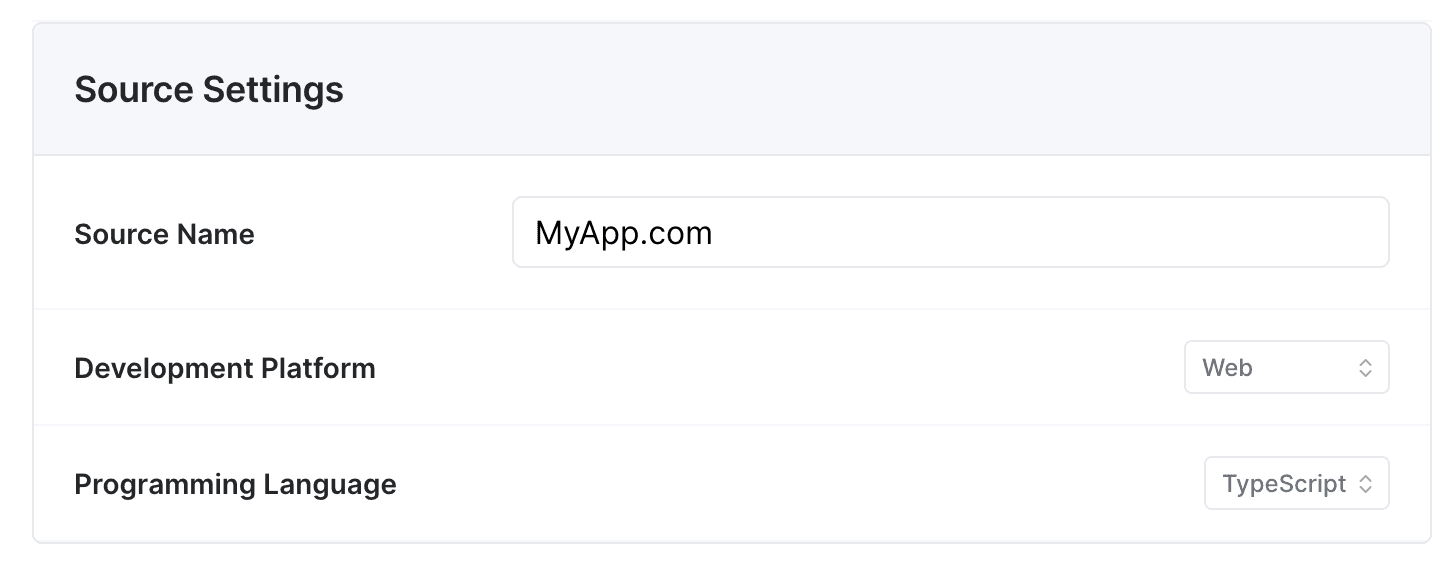Expand the platform selector showing Web
This screenshot has width=1456, height=570.
1286,367
